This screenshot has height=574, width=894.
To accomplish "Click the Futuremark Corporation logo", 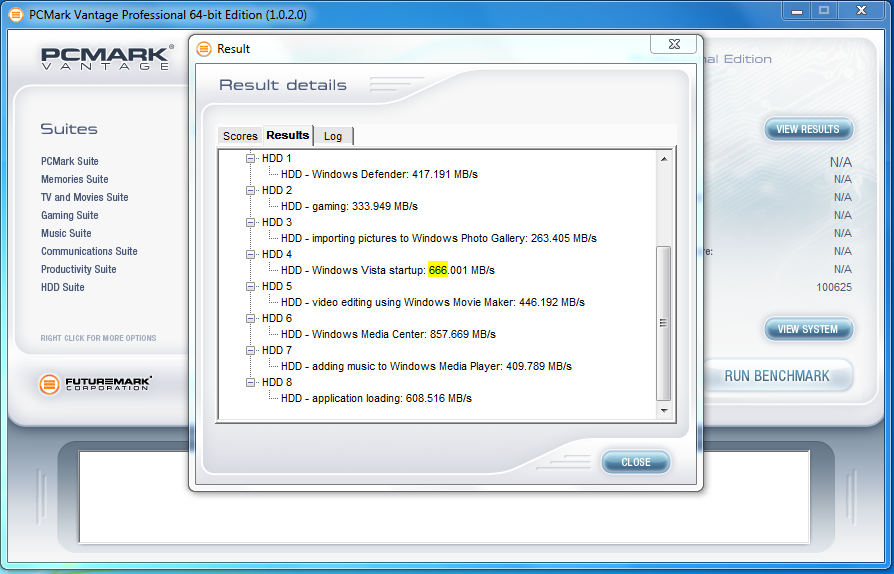I will [x=95, y=384].
